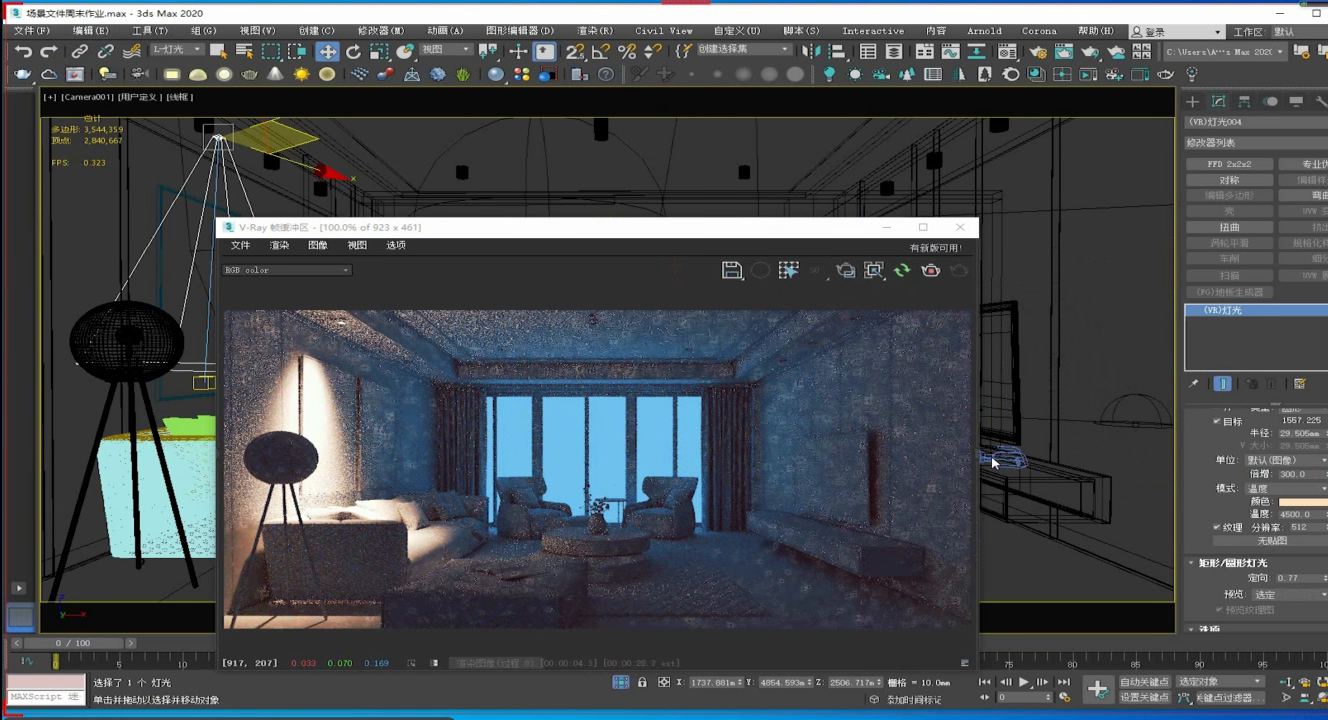The image size is (1328, 720).
Task: Open the reference coordinate dropdown 视图
Action: (x=445, y=49)
